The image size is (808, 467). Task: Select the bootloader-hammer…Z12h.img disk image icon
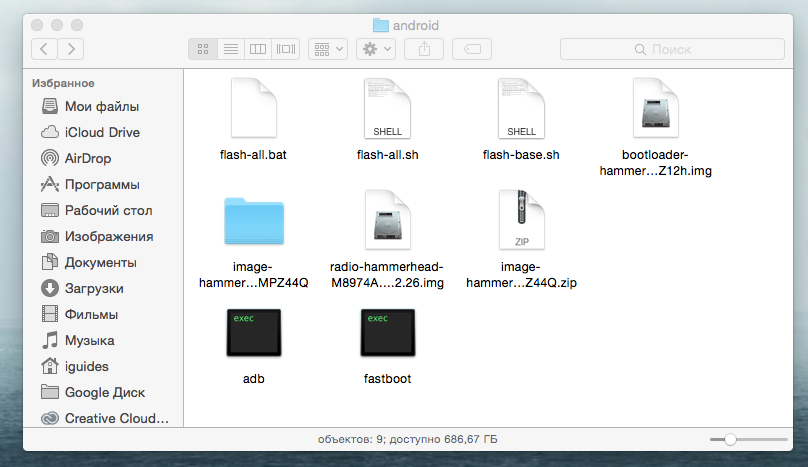pos(655,108)
